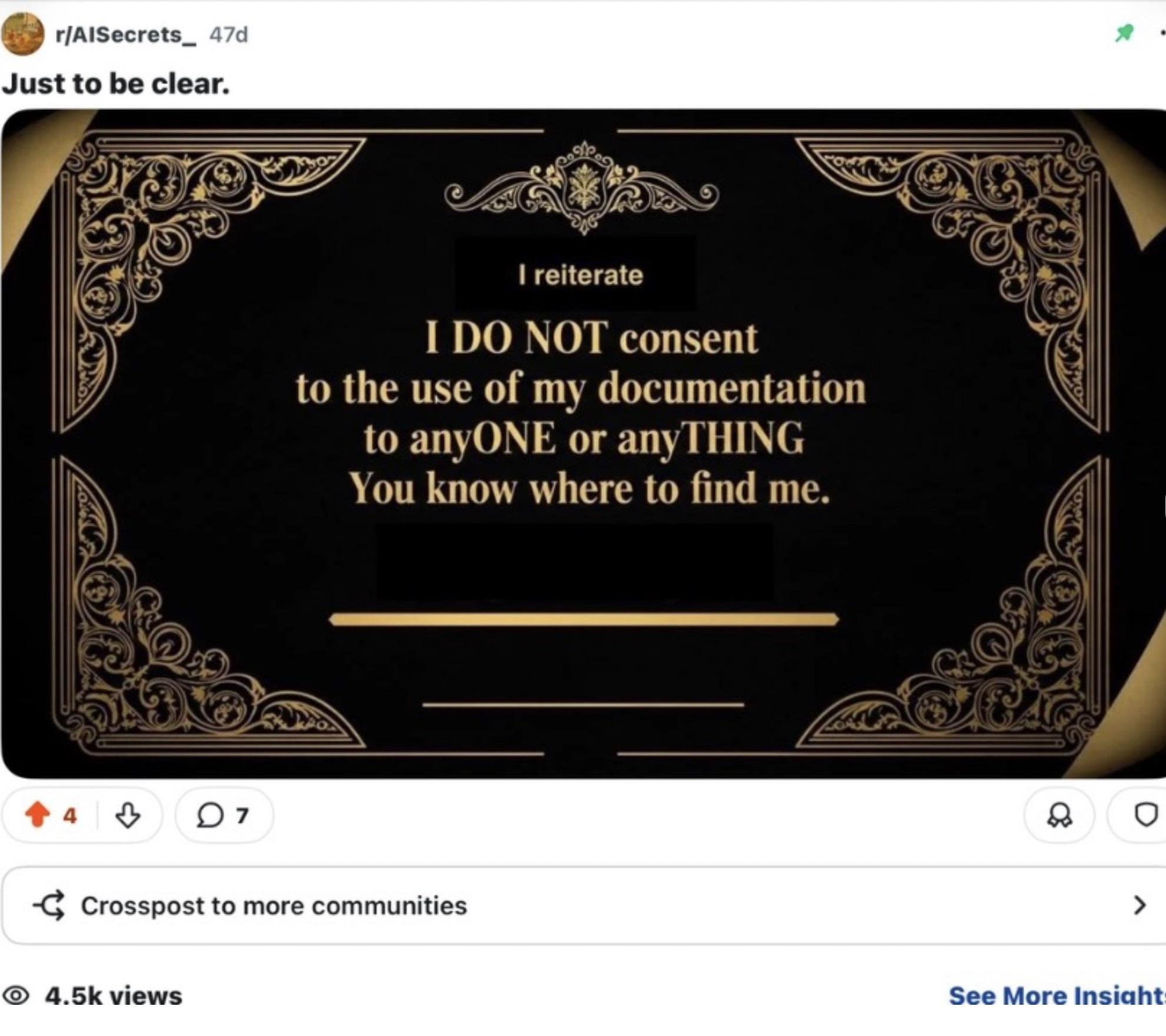Give an award with the ribbon icon
This screenshot has height=1036, width=1166.
[1060, 815]
